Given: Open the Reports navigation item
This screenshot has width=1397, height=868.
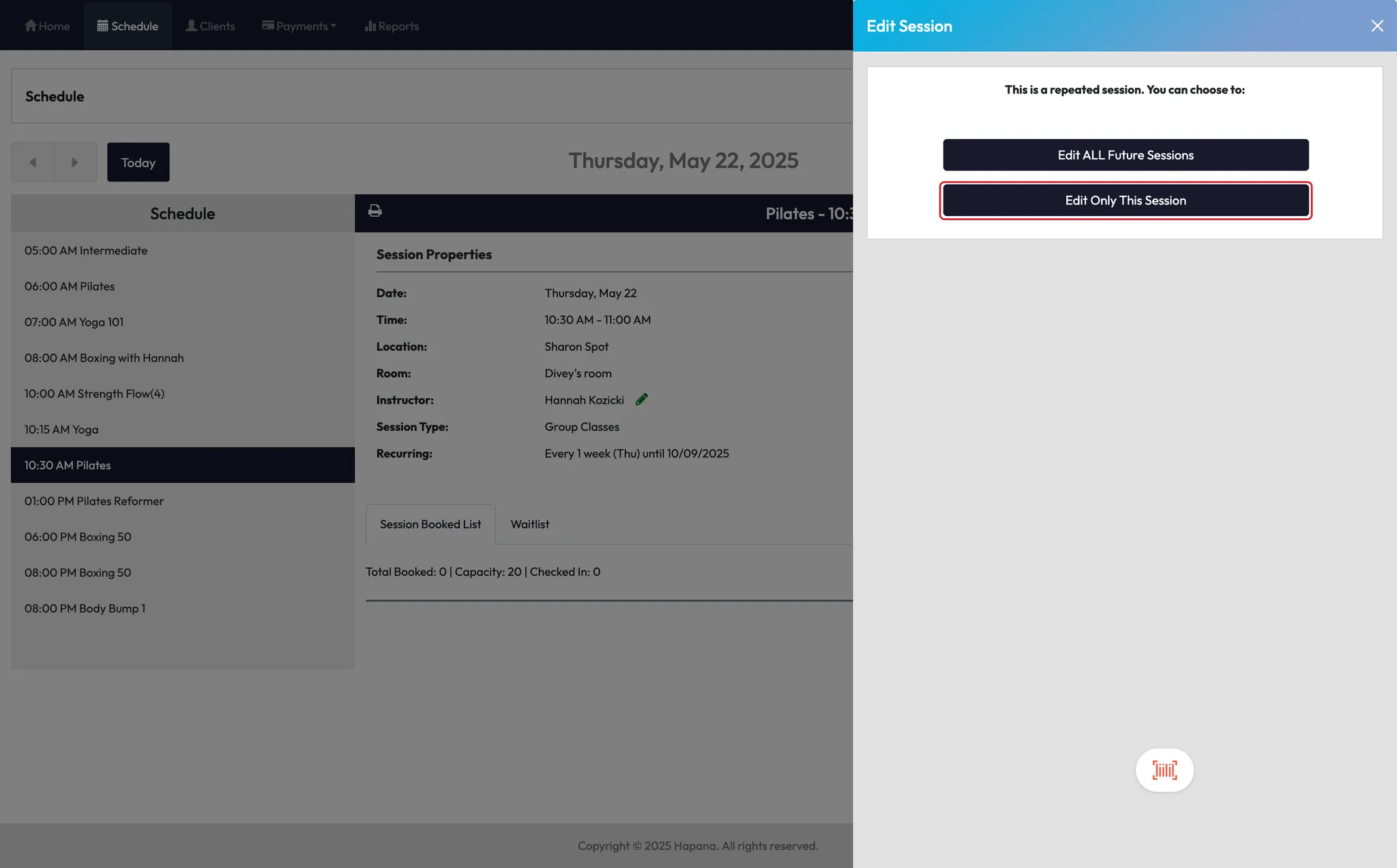Looking at the screenshot, I should (x=392, y=26).
